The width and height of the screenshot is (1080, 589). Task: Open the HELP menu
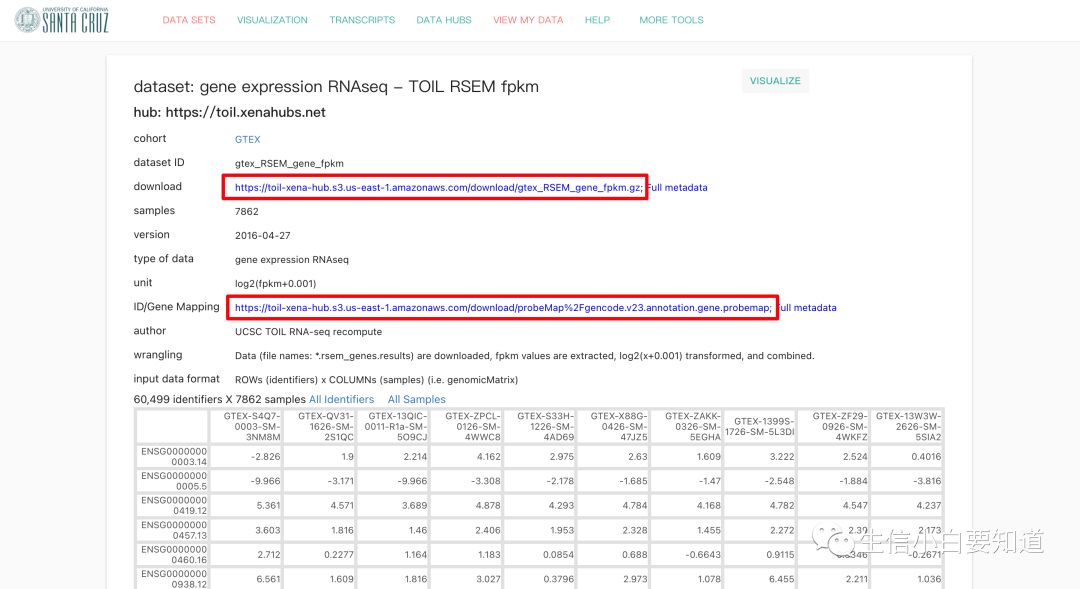coord(597,20)
